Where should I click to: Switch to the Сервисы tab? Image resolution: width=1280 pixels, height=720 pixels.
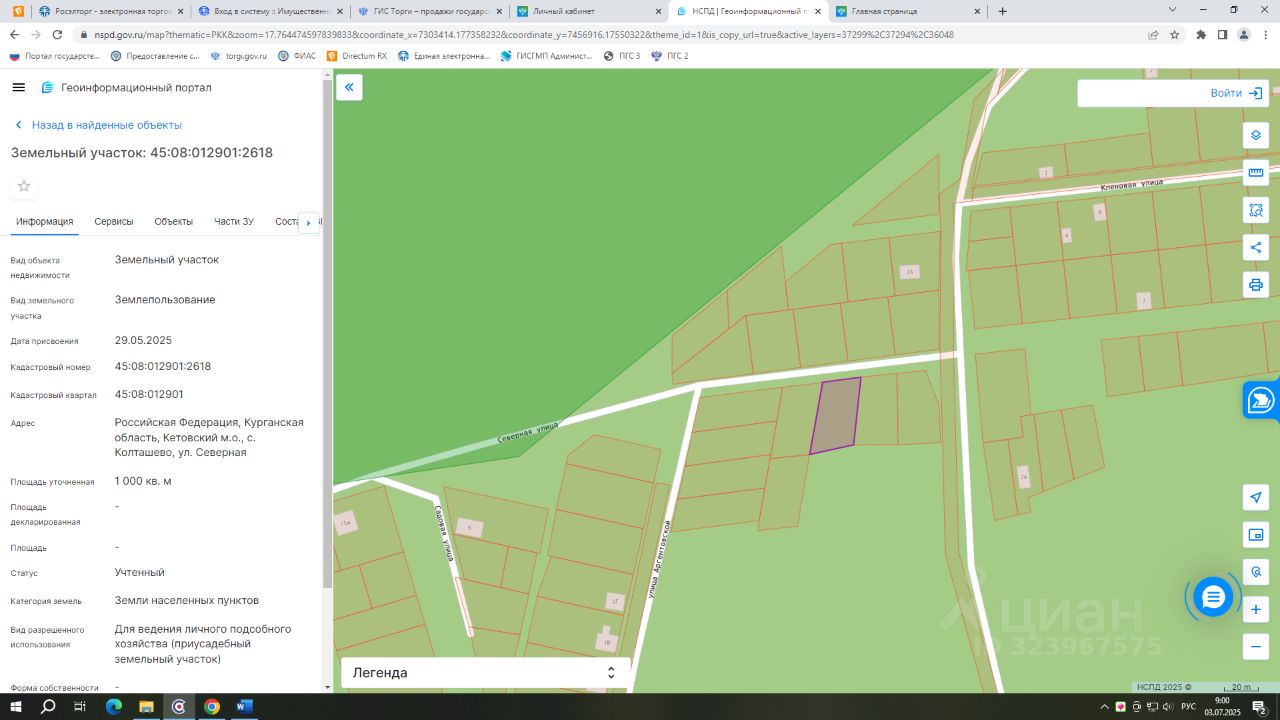[x=114, y=221]
